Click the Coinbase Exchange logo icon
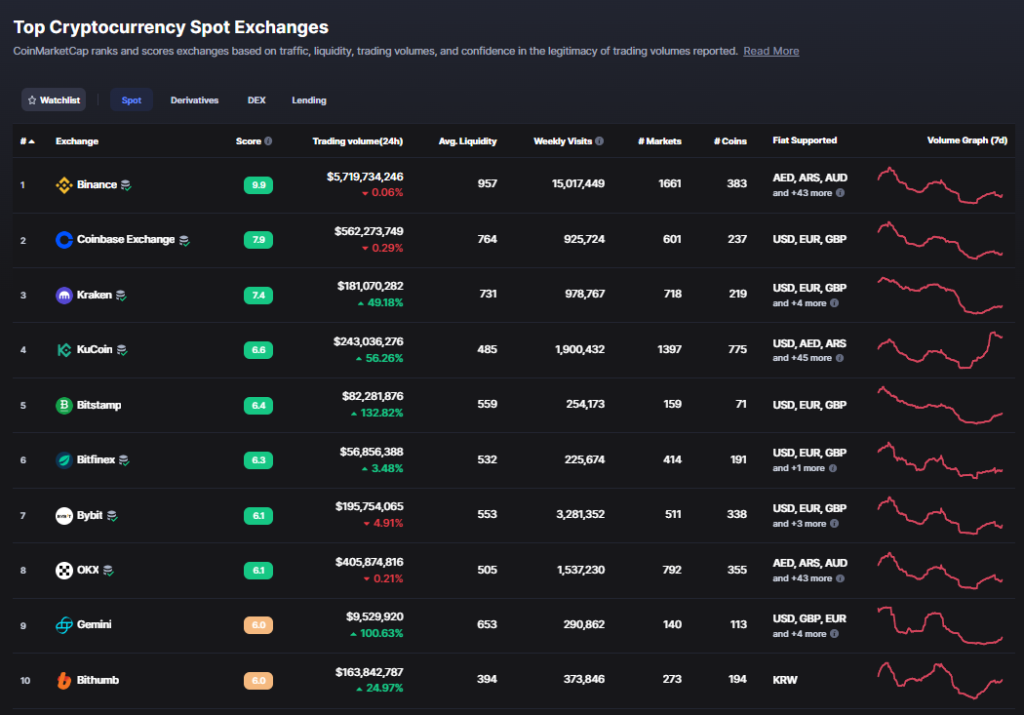Viewport: 1024px width, 715px height. [64, 240]
